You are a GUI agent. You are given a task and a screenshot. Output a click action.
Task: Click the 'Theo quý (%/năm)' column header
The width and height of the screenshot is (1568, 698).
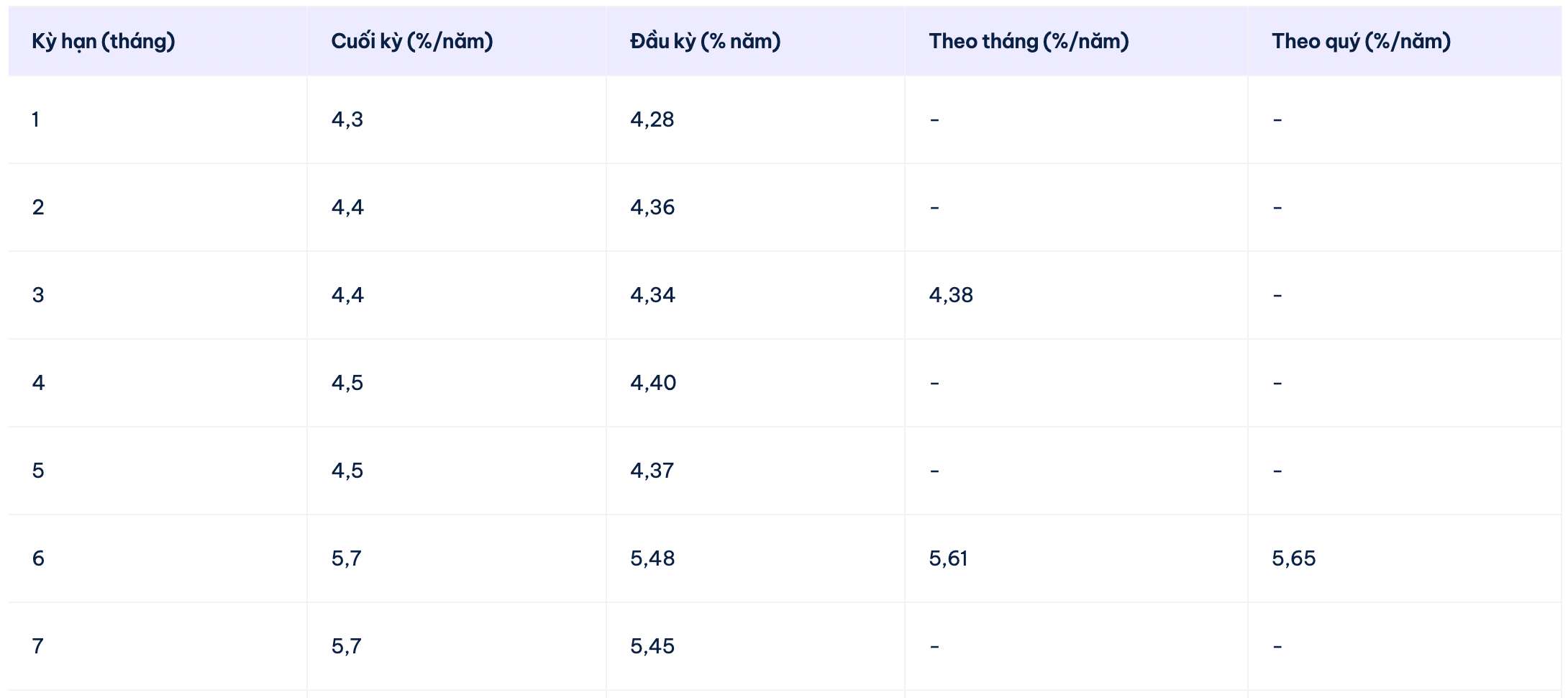(x=1361, y=42)
